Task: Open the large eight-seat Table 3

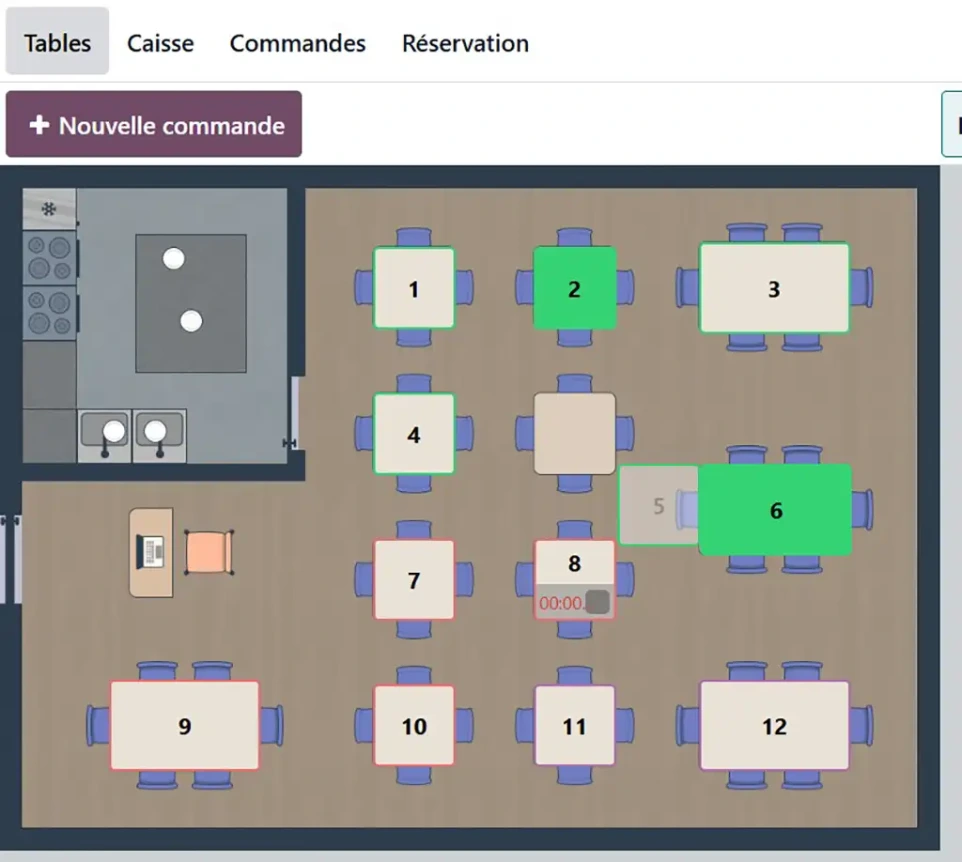Action: [x=772, y=289]
